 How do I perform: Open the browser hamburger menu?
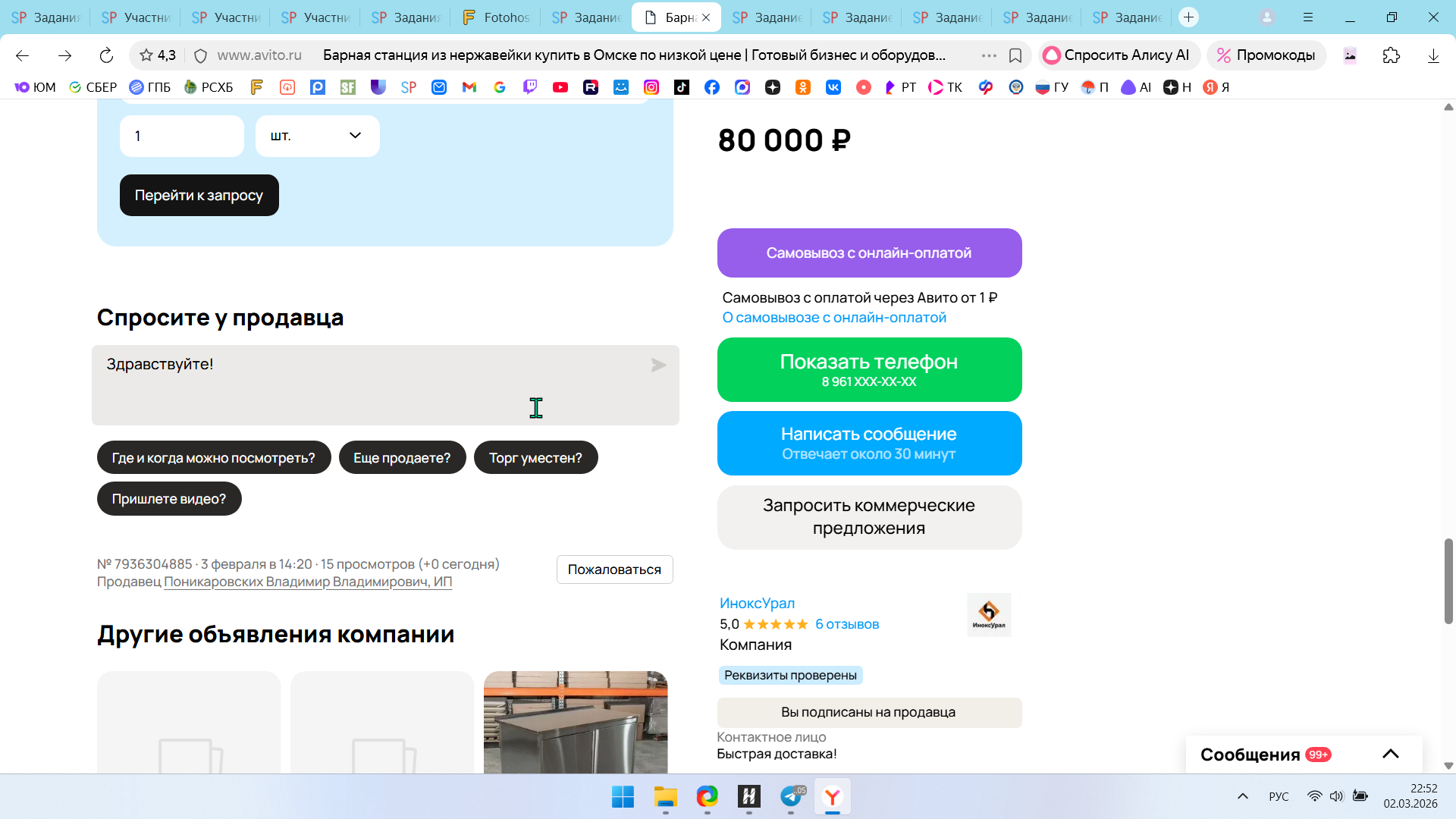[x=1308, y=17]
